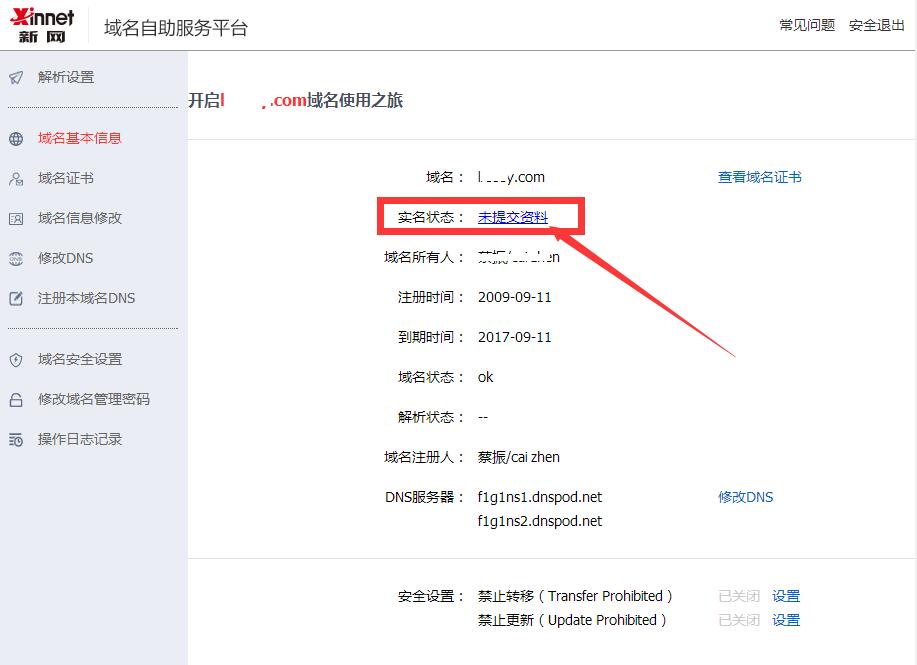The width and height of the screenshot is (917, 665).
Task: Click 已关闭 status for 禁止转移
Action: (x=739, y=596)
